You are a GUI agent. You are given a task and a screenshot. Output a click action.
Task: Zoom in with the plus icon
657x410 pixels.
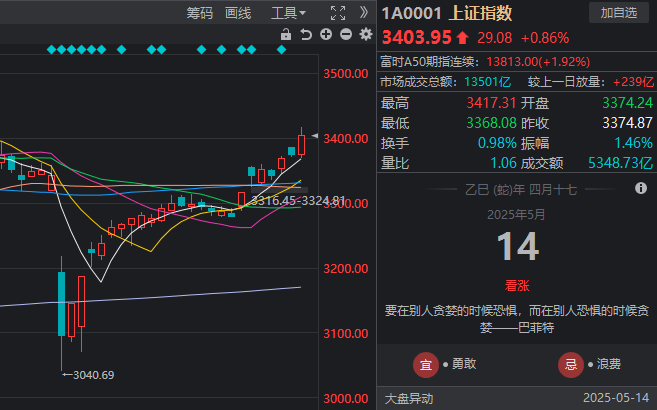pos(326,34)
